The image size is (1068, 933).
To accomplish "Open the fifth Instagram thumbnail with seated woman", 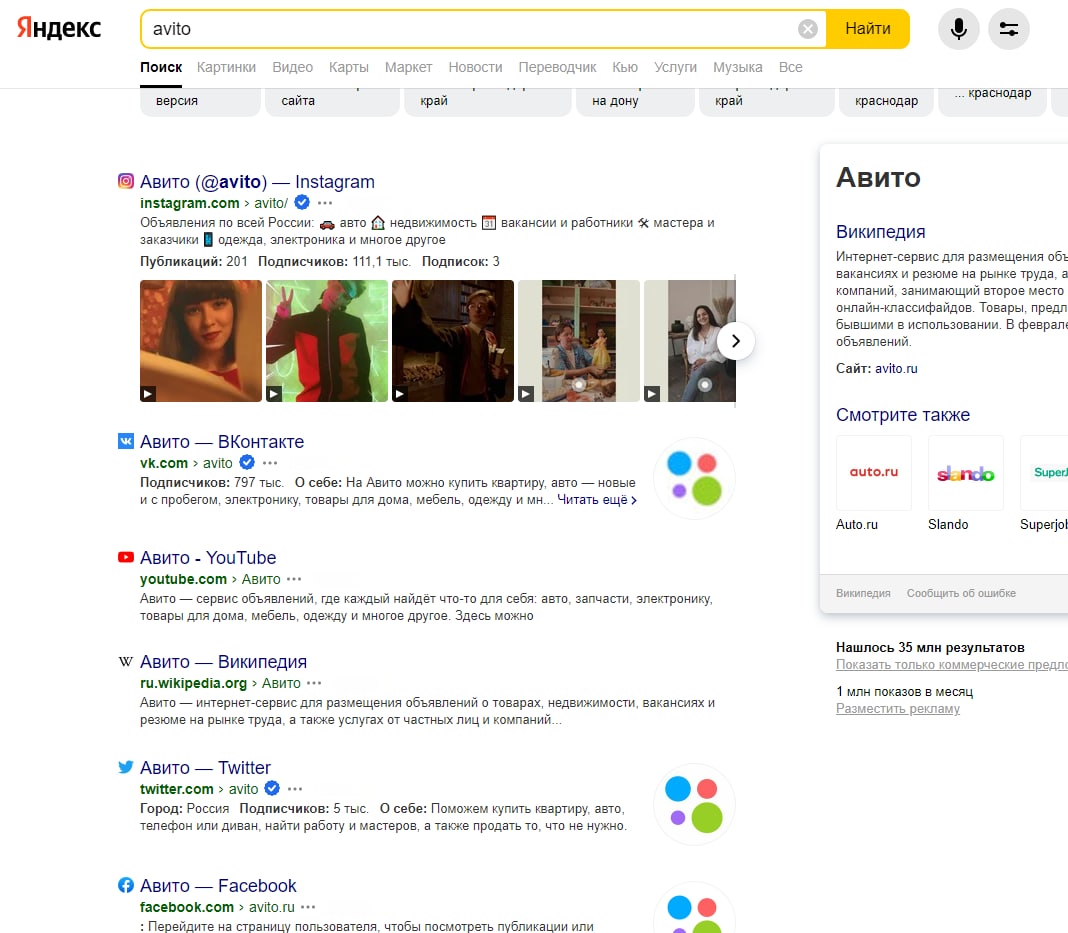I will pos(690,341).
